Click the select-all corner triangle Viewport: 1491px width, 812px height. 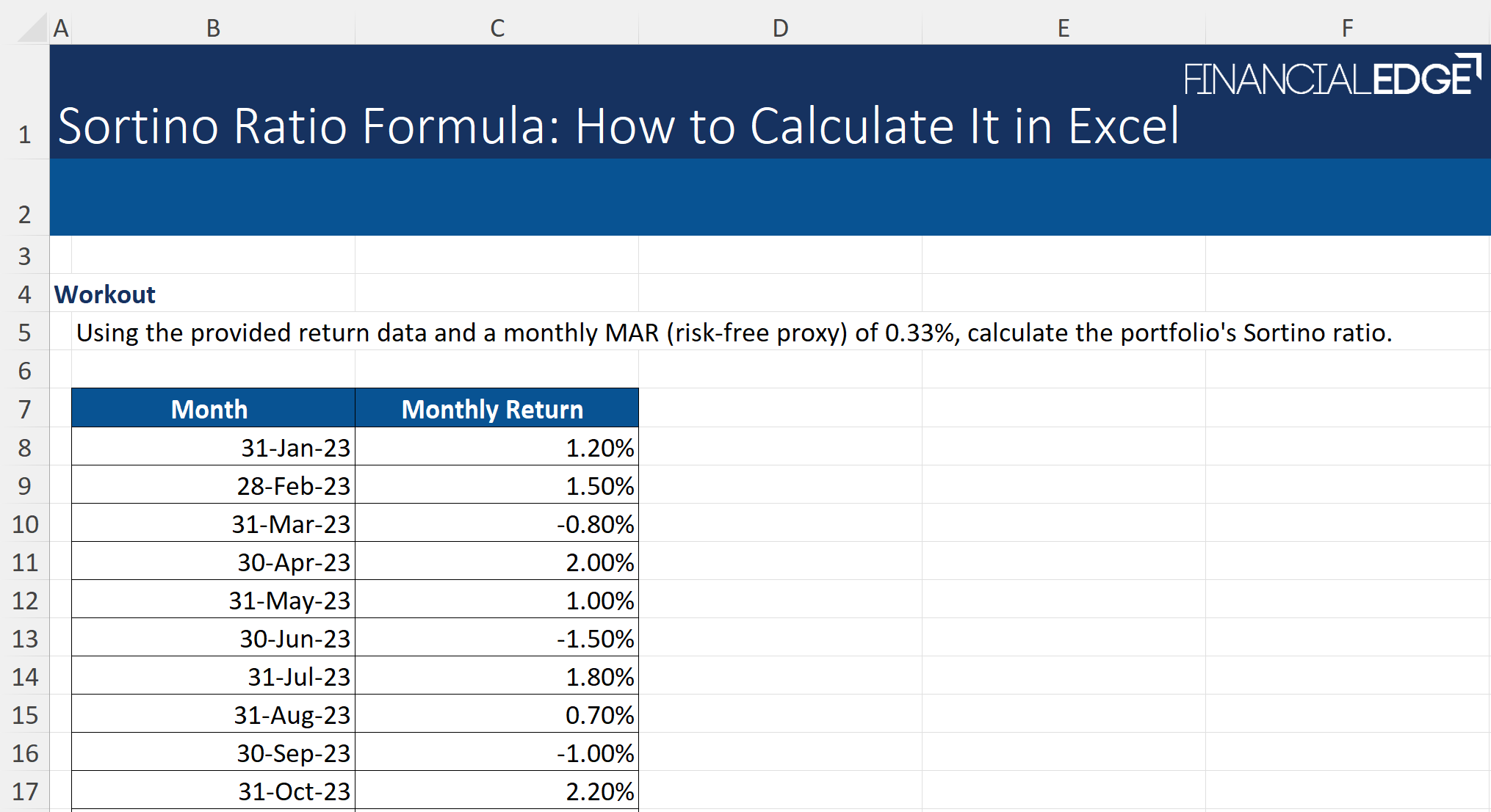(x=32, y=28)
